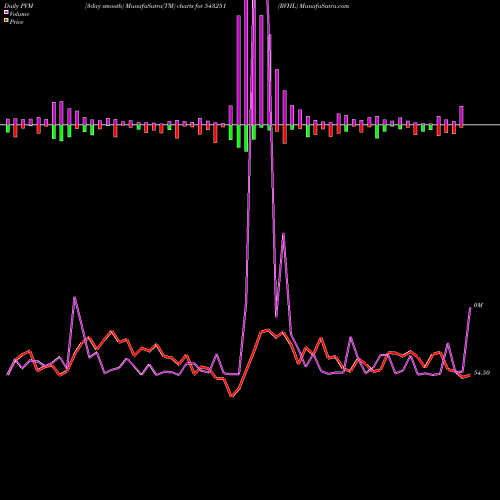Select the 'Price' legend label

tap(16, 22)
